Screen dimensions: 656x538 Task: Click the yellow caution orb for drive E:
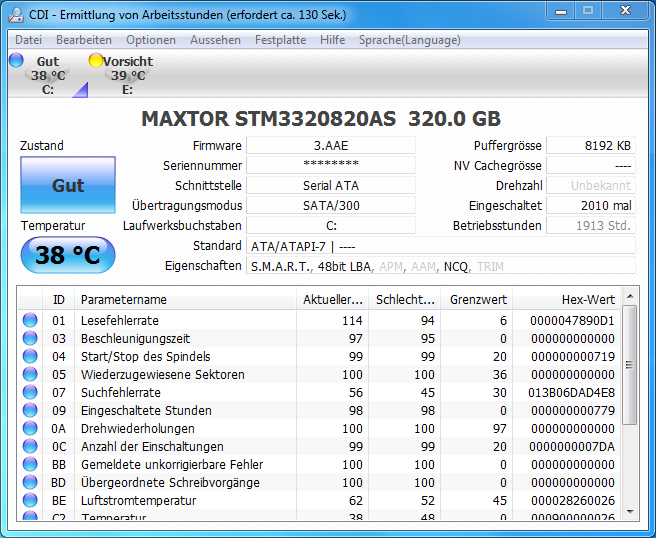click(x=96, y=60)
